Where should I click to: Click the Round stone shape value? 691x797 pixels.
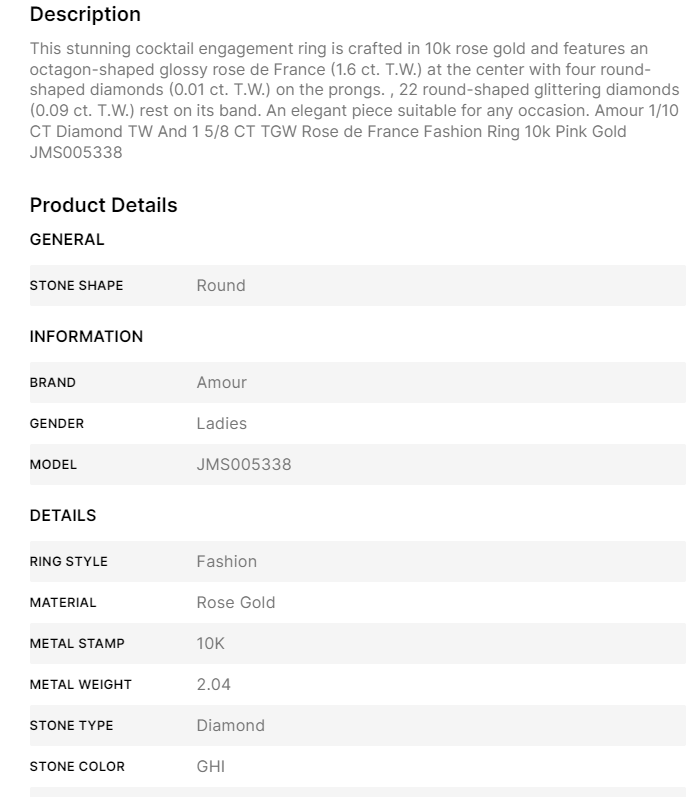pyautogui.click(x=221, y=286)
